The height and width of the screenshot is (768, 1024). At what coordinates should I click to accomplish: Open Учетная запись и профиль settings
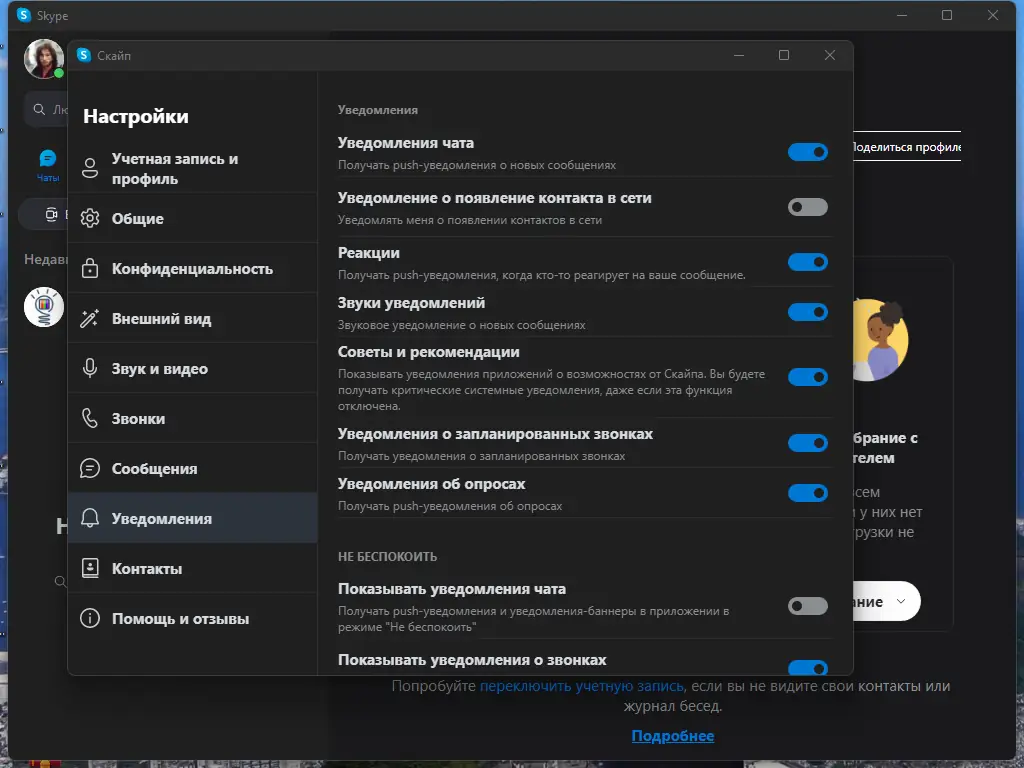193,168
